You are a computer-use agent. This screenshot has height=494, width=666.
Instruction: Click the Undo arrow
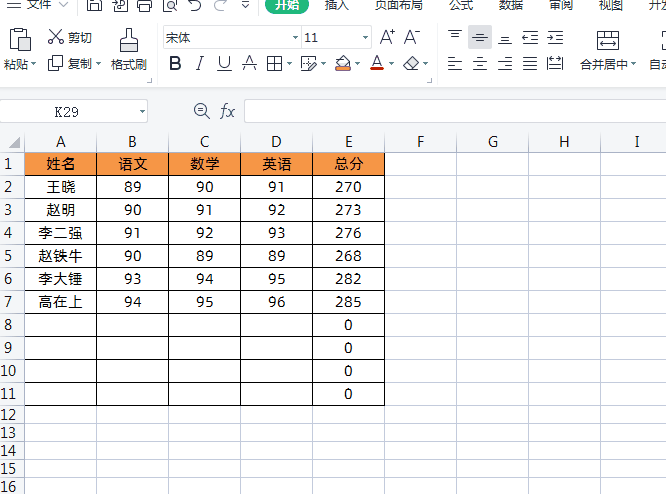(195, 5)
